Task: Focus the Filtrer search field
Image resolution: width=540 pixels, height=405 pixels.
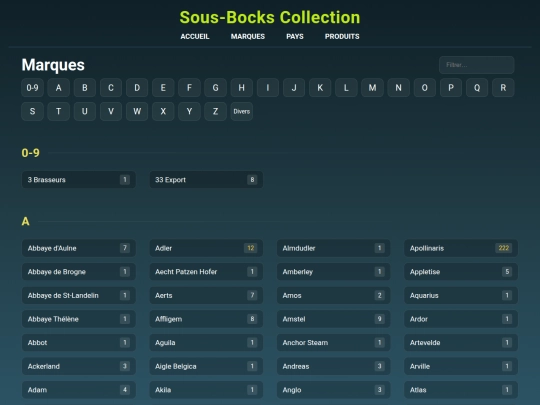Action: (x=477, y=65)
